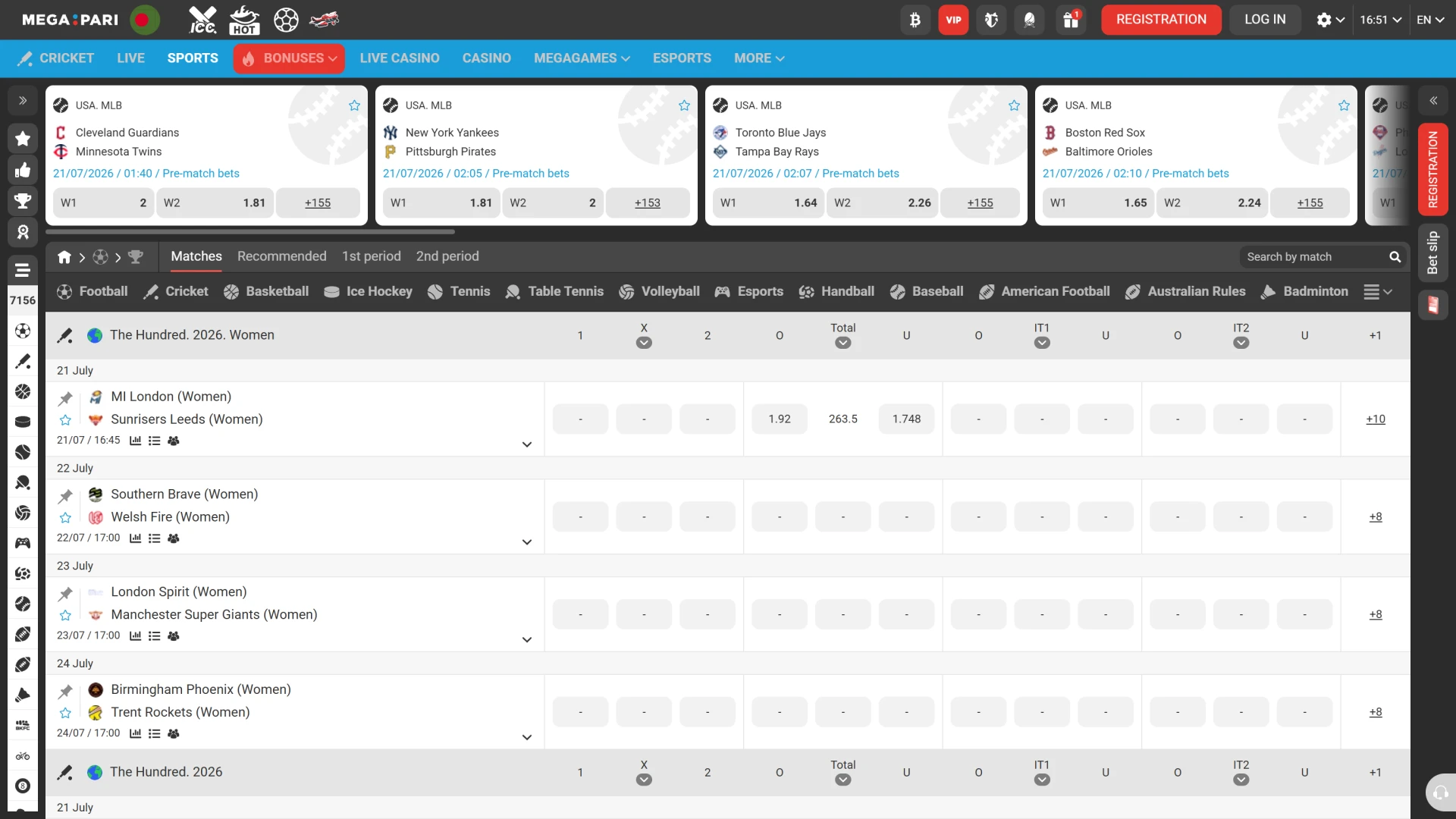Viewport: 1456px width, 819px height.
Task: Open the HOT offers icon
Action: (244, 20)
